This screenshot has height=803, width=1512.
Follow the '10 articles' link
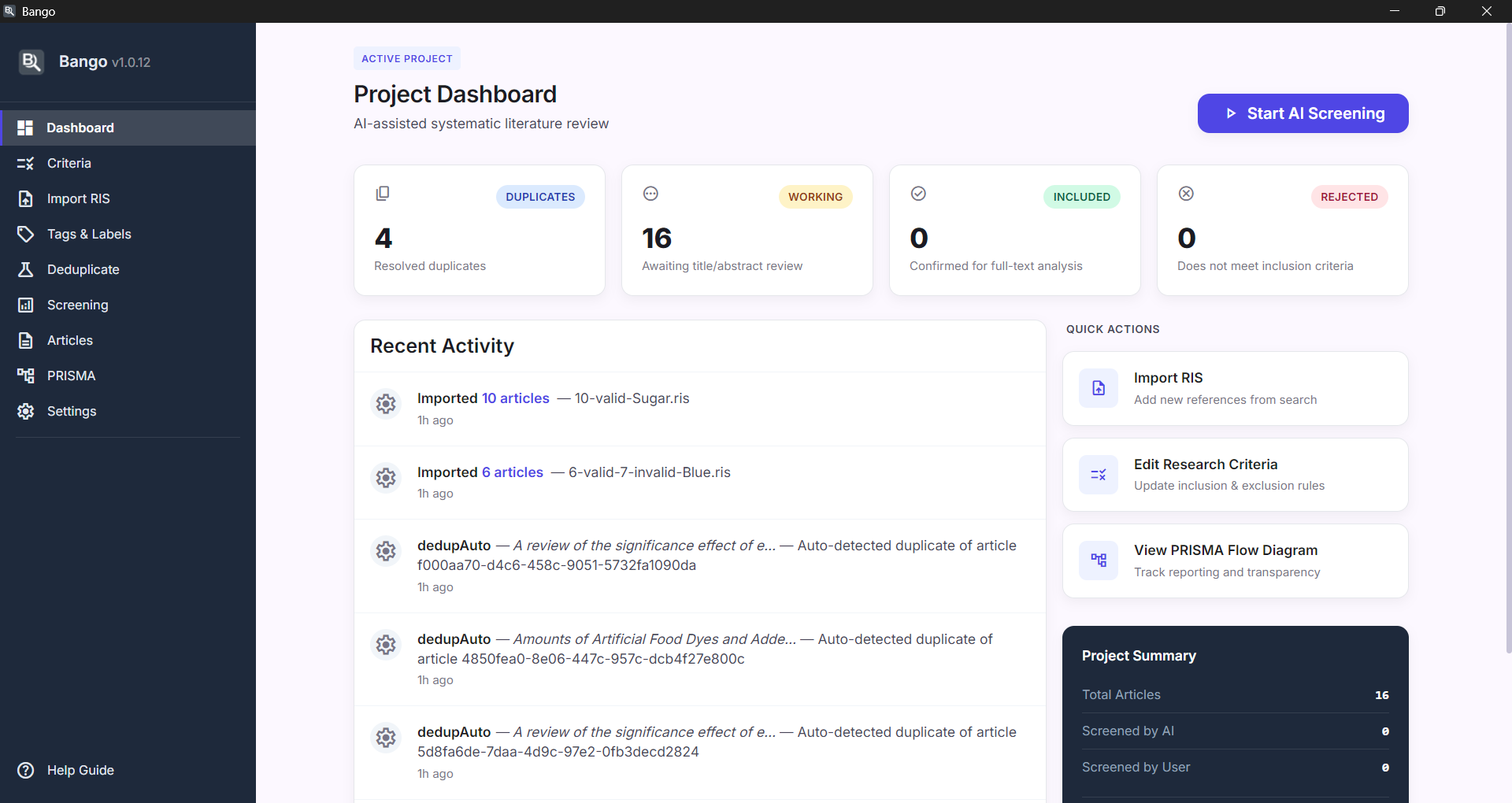coord(516,398)
